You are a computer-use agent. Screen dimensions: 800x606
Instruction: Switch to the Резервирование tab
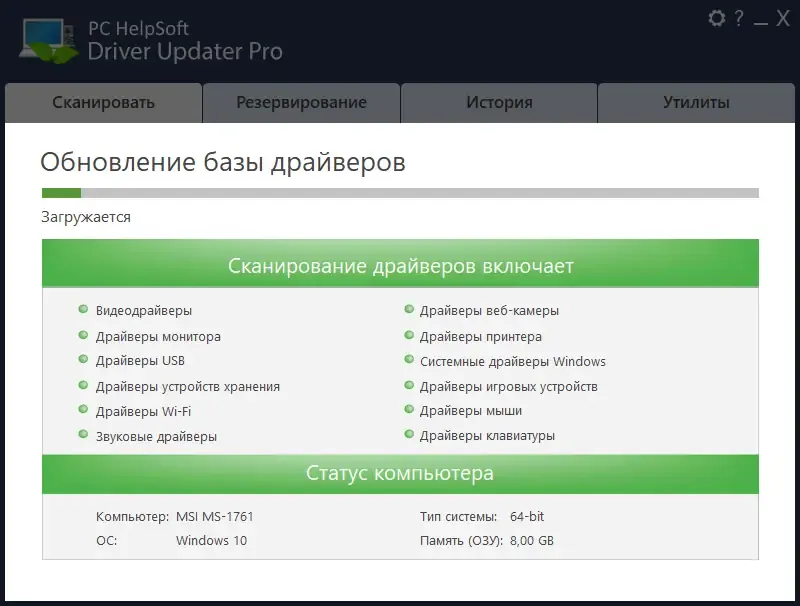[300, 102]
